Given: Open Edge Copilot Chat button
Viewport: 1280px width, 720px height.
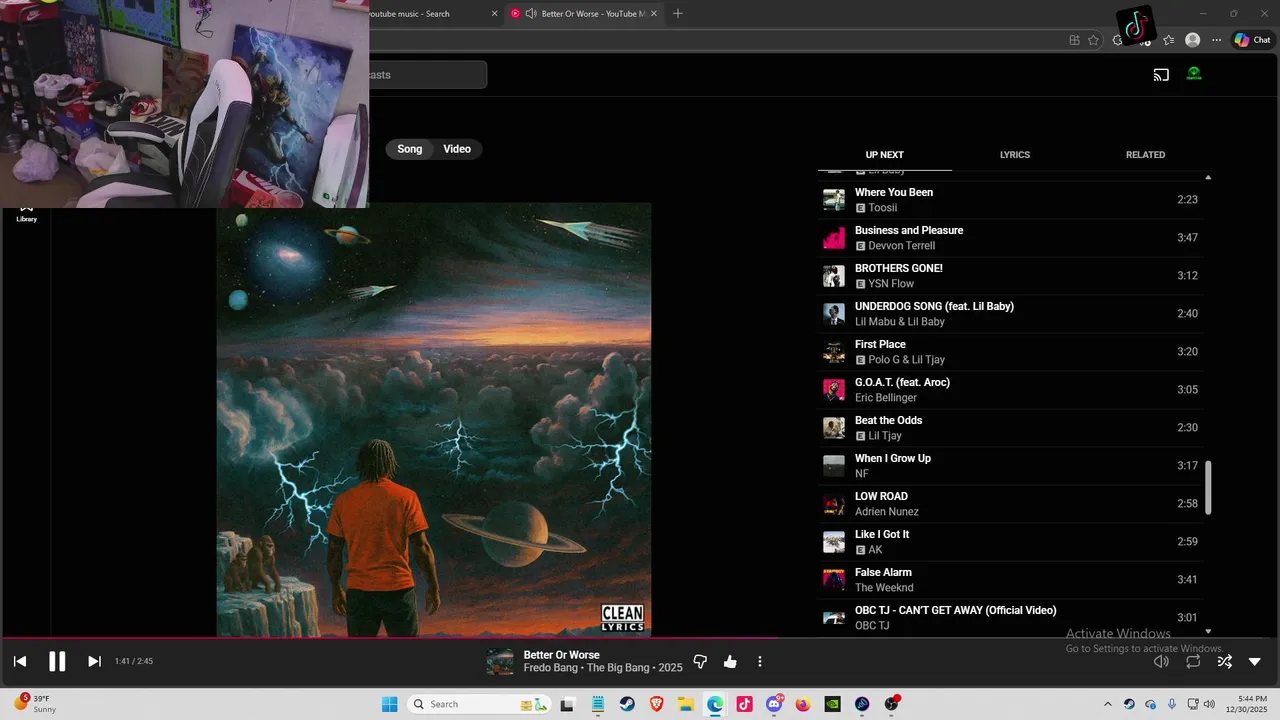Looking at the screenshot, I should click(x=1252, y=40).
